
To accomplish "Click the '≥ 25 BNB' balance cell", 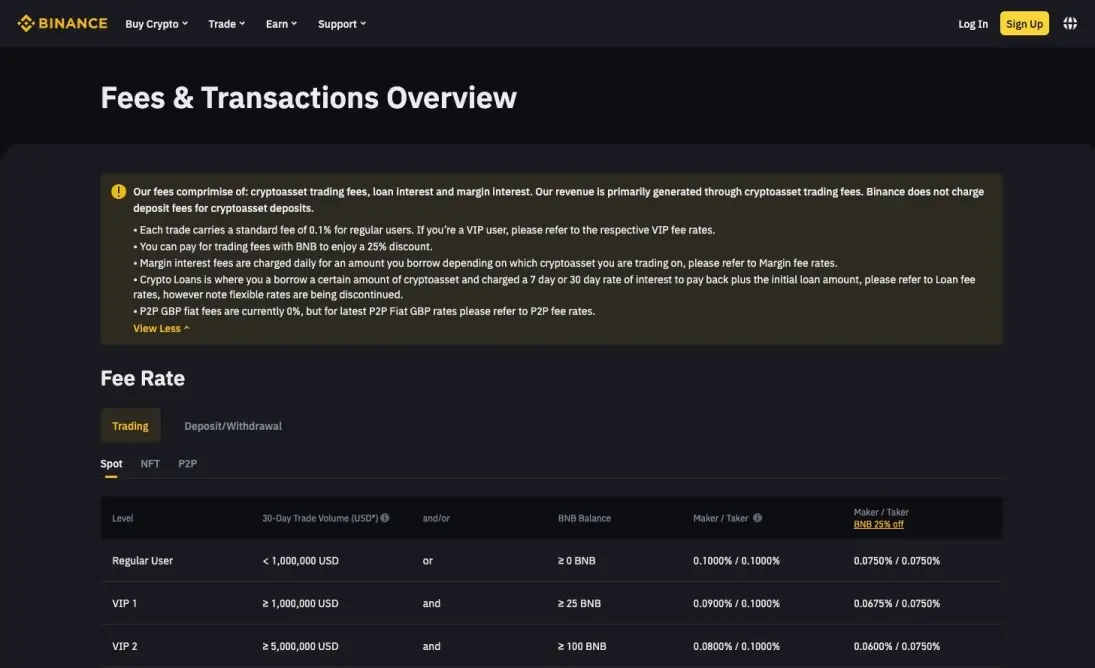I will pos(579,603).
